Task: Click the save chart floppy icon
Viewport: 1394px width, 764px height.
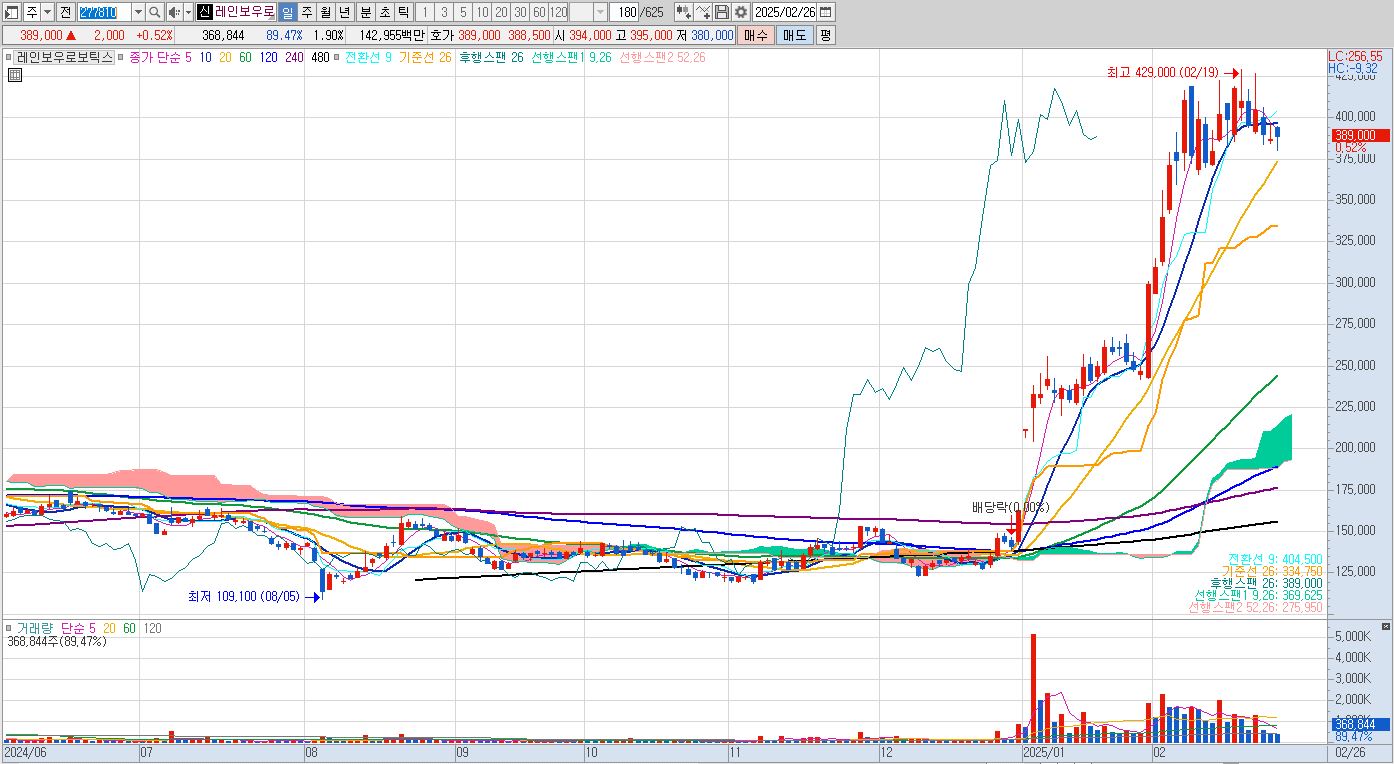Action: tap(722, 12)
